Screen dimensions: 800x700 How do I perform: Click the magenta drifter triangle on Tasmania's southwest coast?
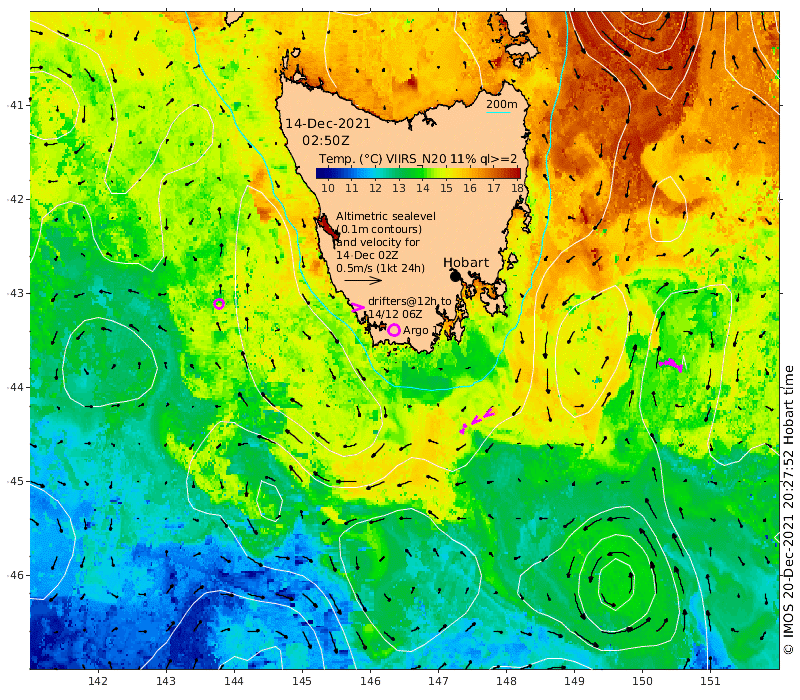tap(358, 307)
